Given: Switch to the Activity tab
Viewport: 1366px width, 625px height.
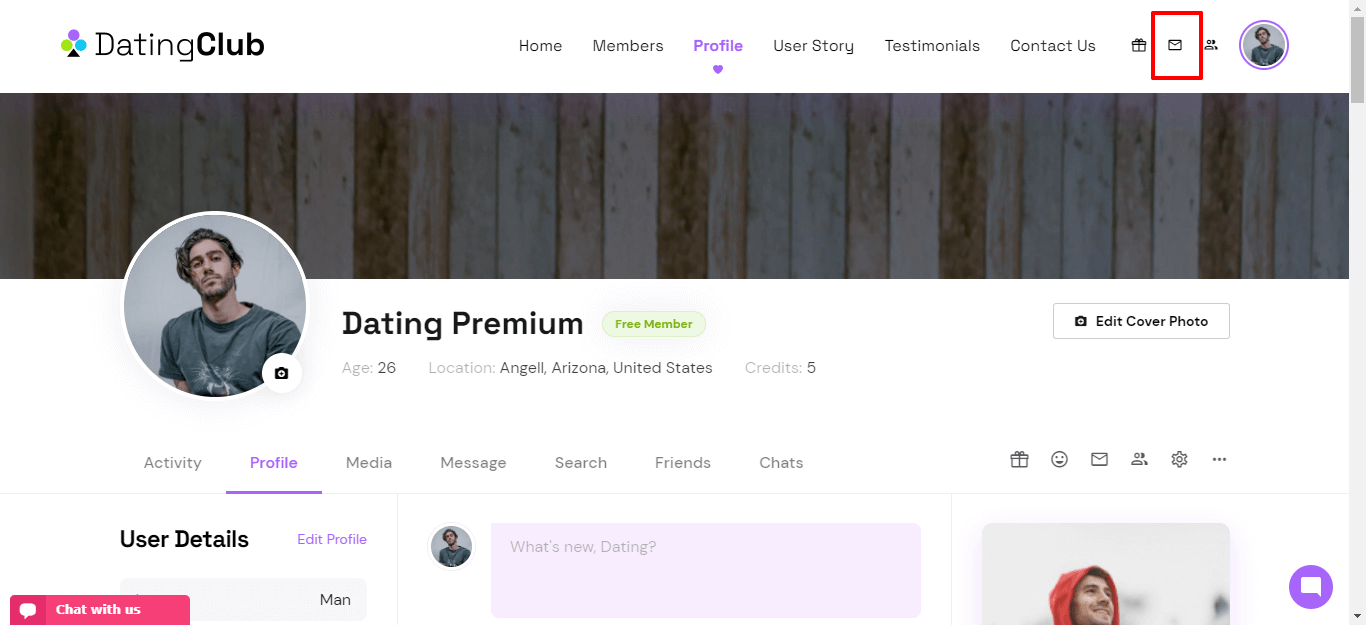Looking at the screenshot, I should coord(173,462).
